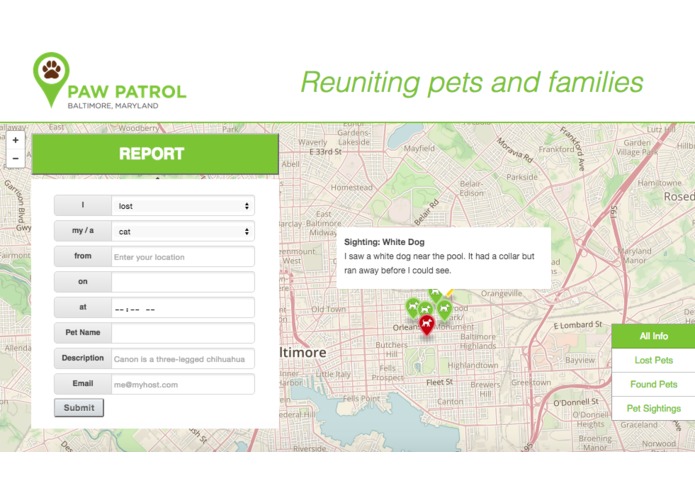Focus the 'Enter your location' field
Viewport: 695px width, 494px height.
pyautogui.click(x=183, y=257)
